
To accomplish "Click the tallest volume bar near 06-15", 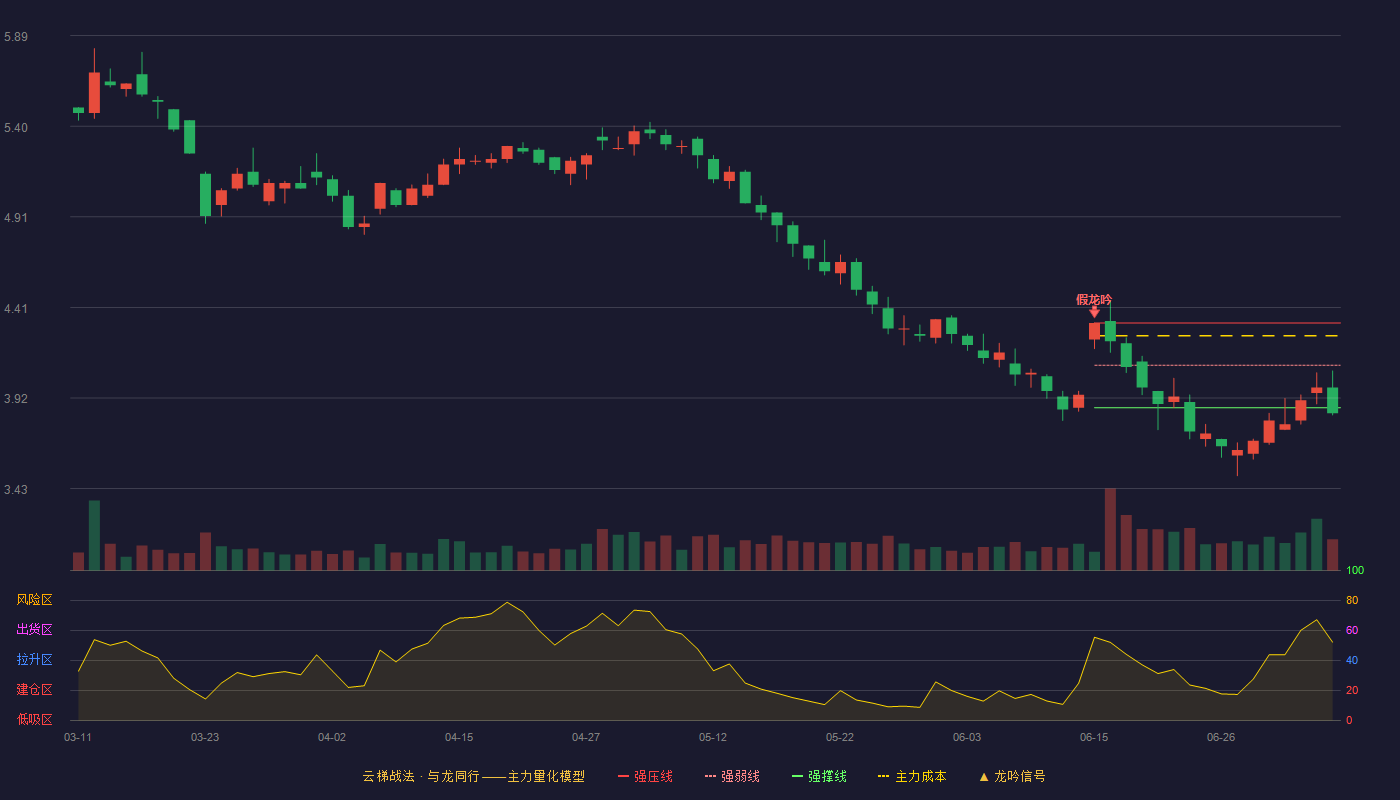I will click(x=1110, y=529).
